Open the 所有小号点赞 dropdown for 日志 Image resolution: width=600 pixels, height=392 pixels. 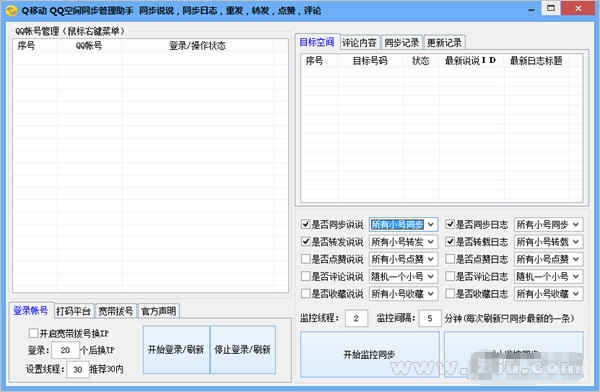click(548, 259)
